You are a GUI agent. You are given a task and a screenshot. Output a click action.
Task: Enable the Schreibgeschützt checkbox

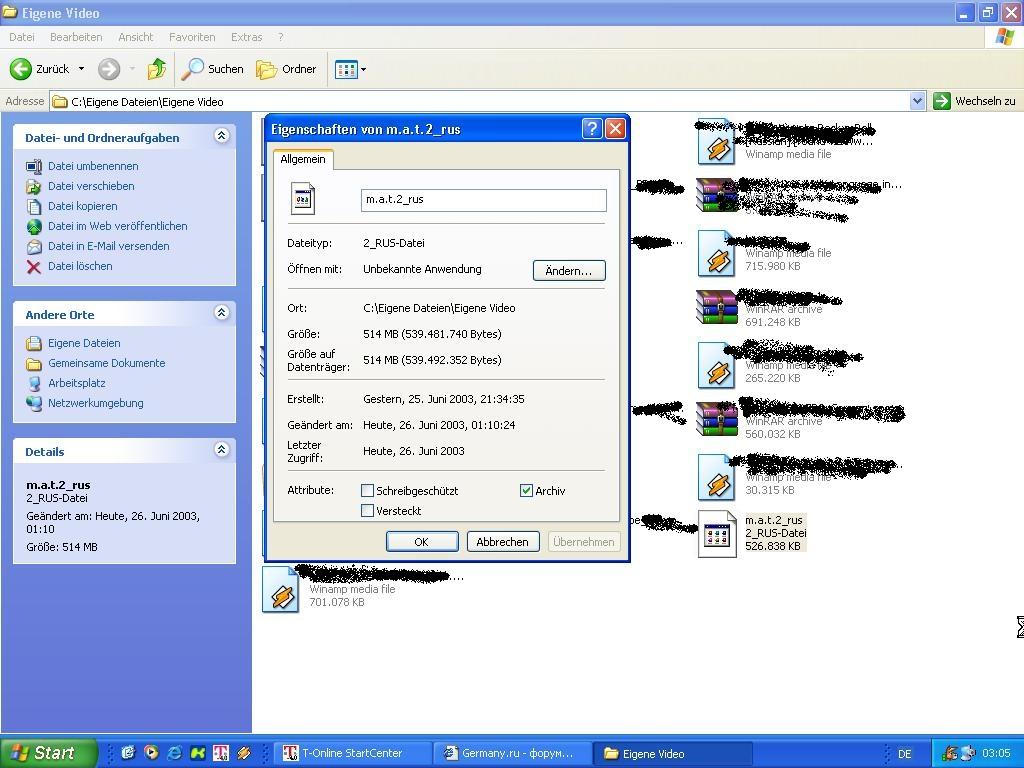tap(367, 491)
